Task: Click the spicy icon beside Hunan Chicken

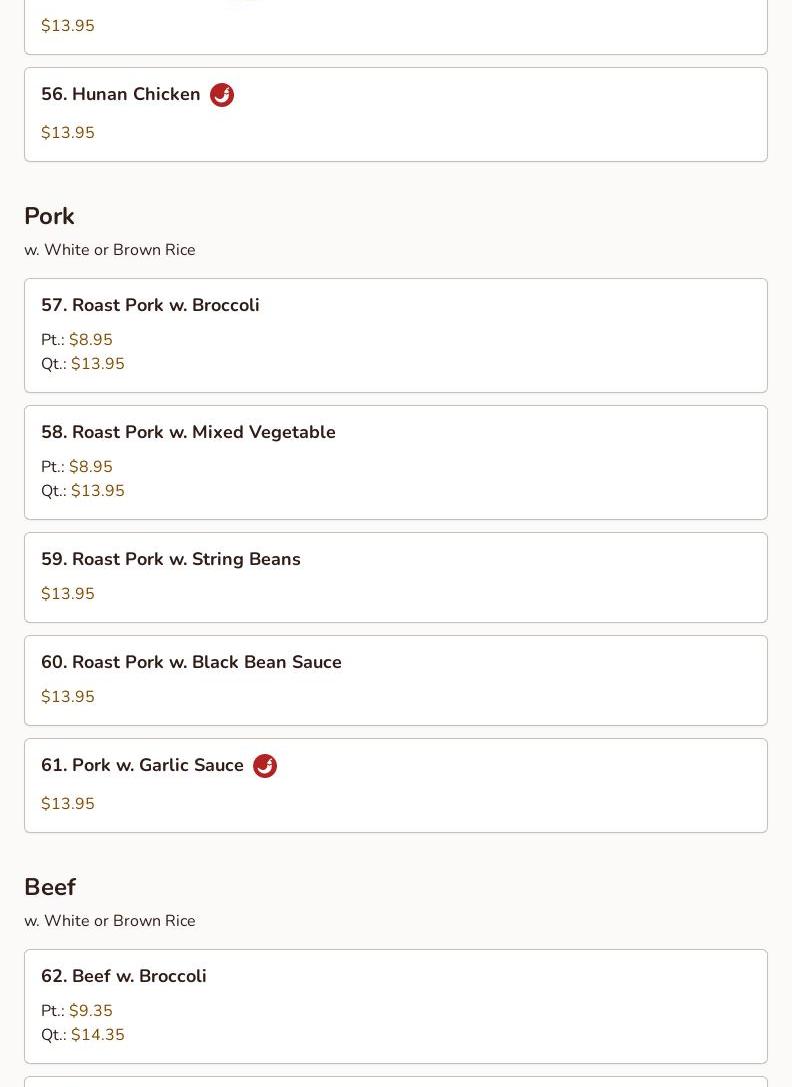Action: pos(222,94)
